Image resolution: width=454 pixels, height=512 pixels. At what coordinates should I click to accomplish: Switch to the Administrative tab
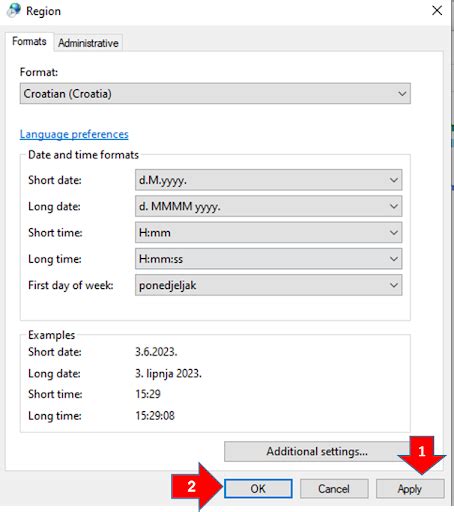pos(88,43)
